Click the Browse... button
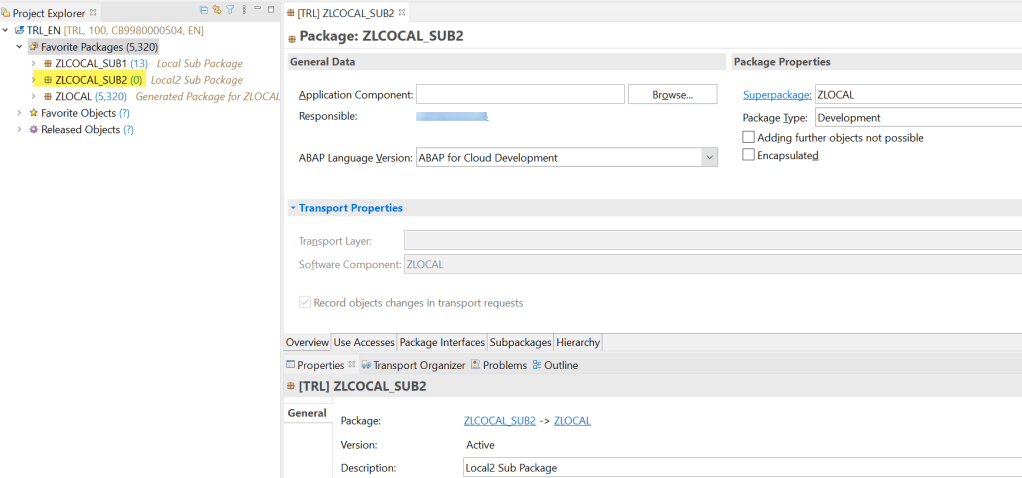 coord(672,95)
